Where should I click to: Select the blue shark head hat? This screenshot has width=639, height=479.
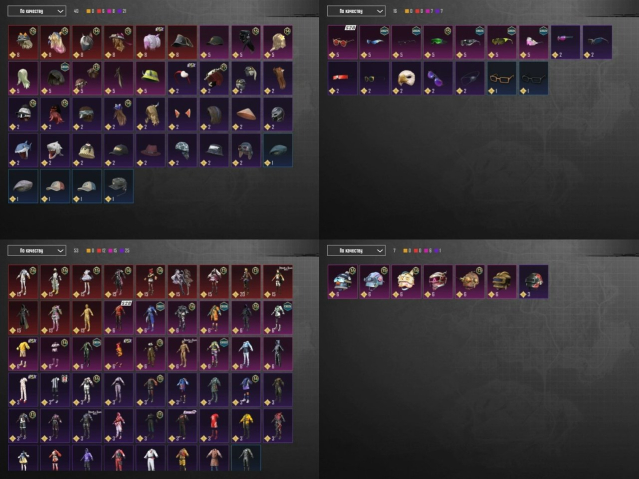[x=23, y=150]
